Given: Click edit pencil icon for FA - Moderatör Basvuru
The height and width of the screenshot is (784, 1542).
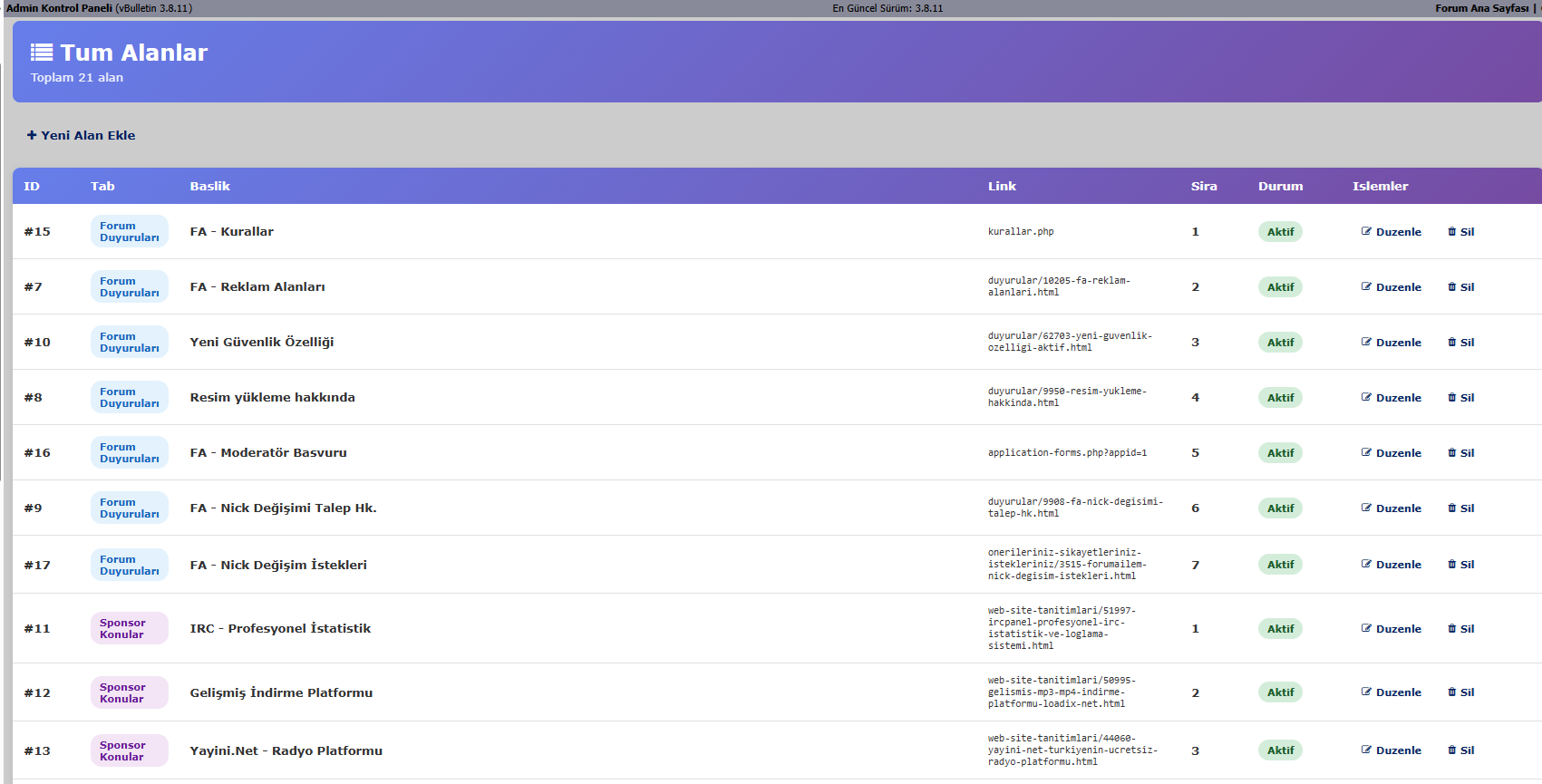Looking at the screenshot, I should pos(1366,452).
